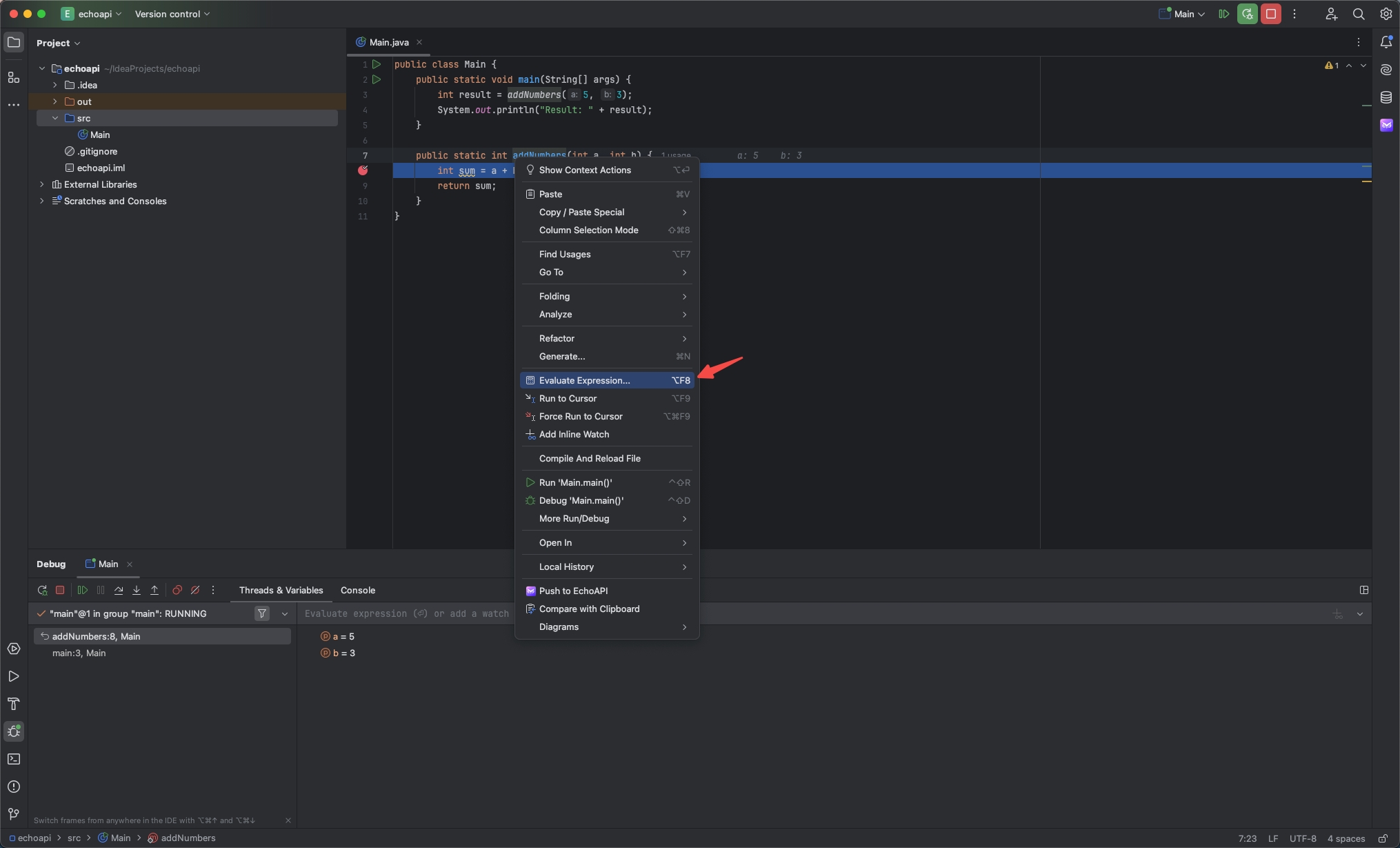Select Compile And Reload File

(x=607, y=458)
